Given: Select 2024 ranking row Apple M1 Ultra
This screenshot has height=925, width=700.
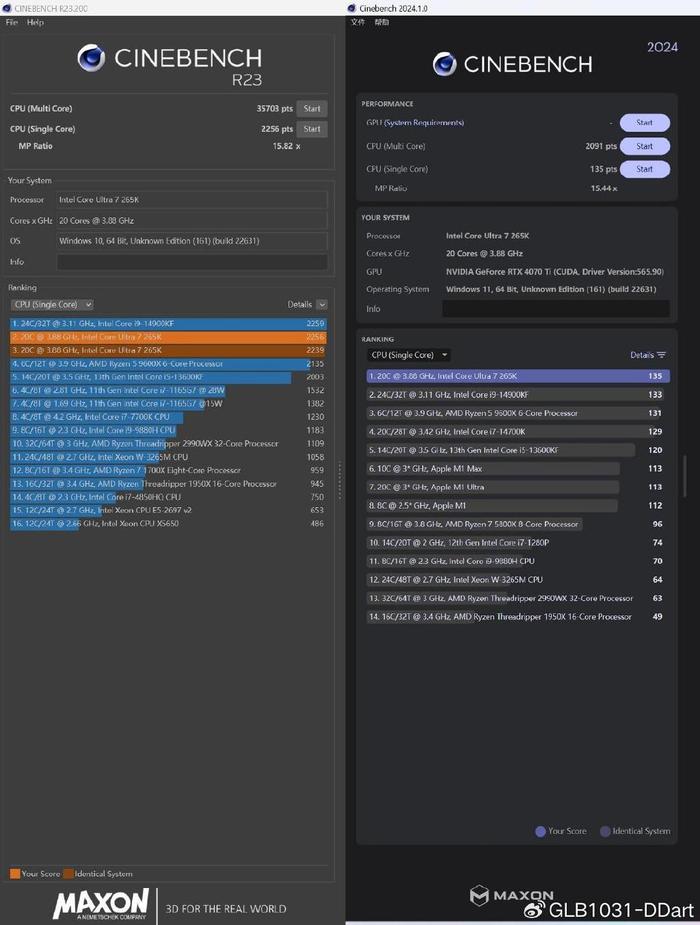Looking at the screenshot, I should (x=518, y=487).
